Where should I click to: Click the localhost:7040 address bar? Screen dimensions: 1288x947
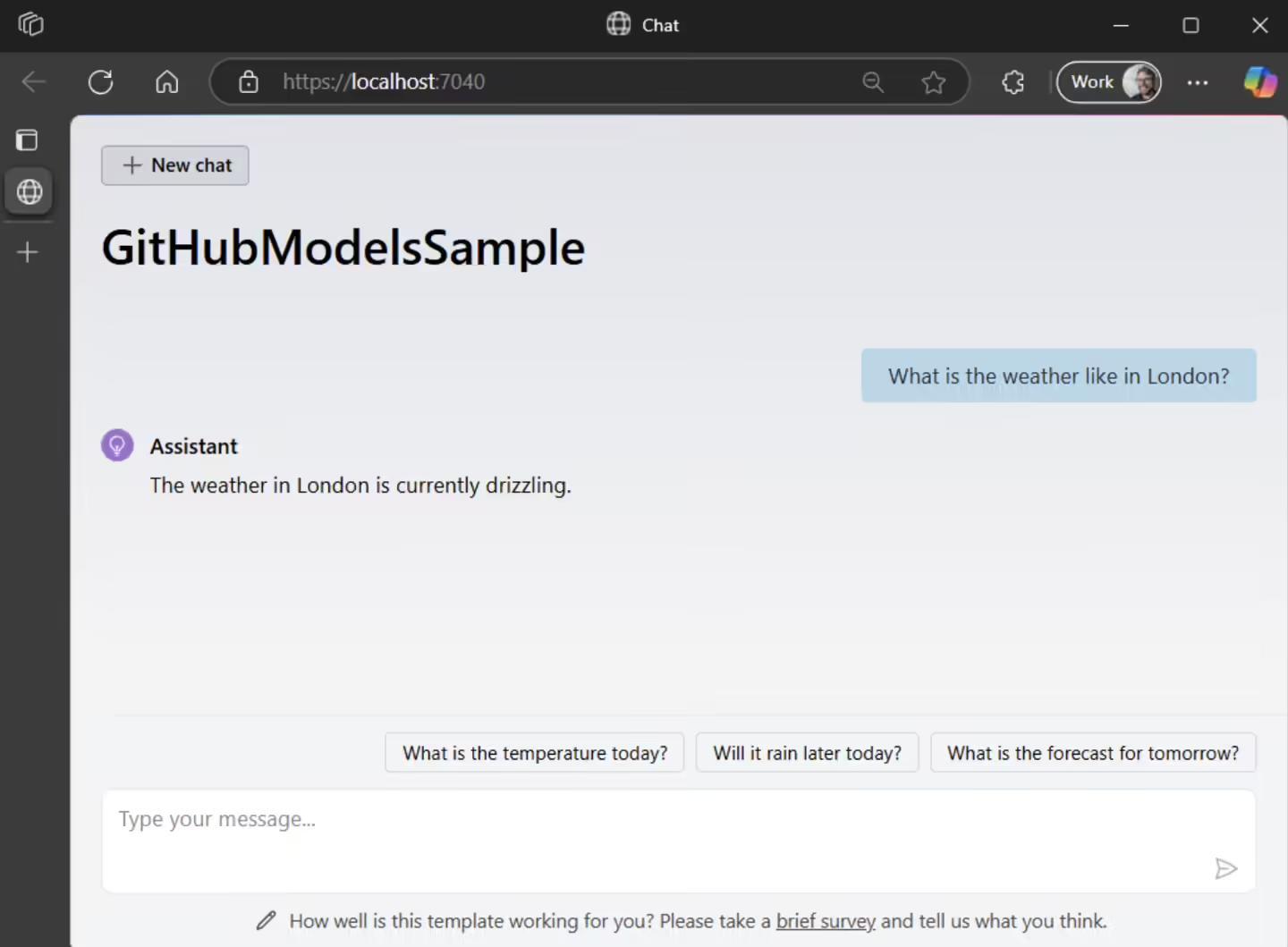coord(537,82)
